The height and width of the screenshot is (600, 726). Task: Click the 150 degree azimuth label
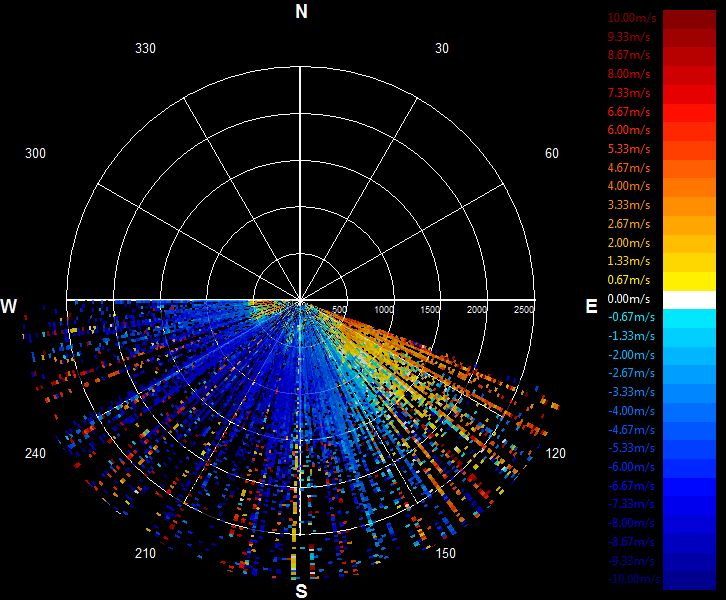click(x=445, y=553)
